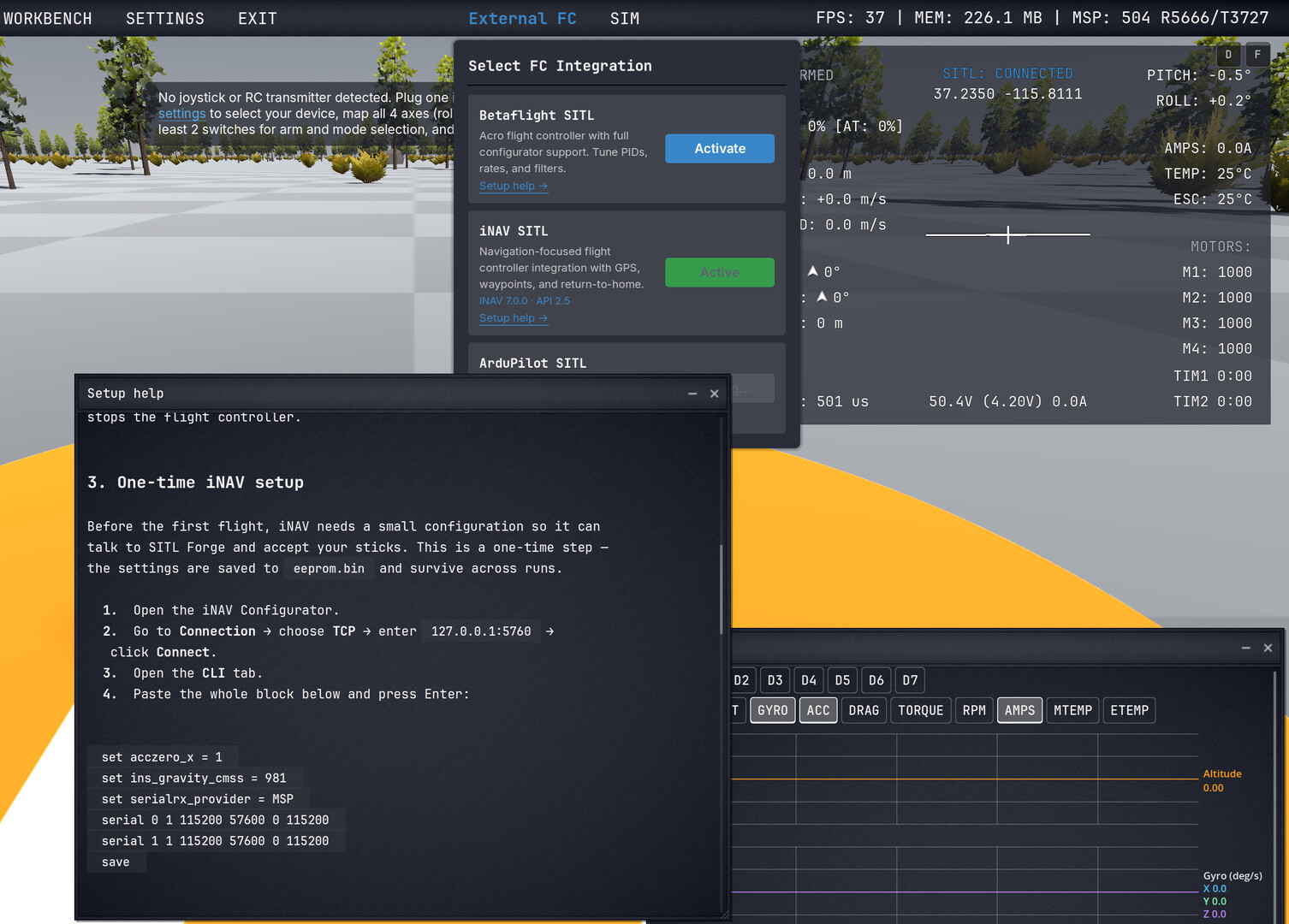Select the D2 tab in graph window

[x=741, y=680]
